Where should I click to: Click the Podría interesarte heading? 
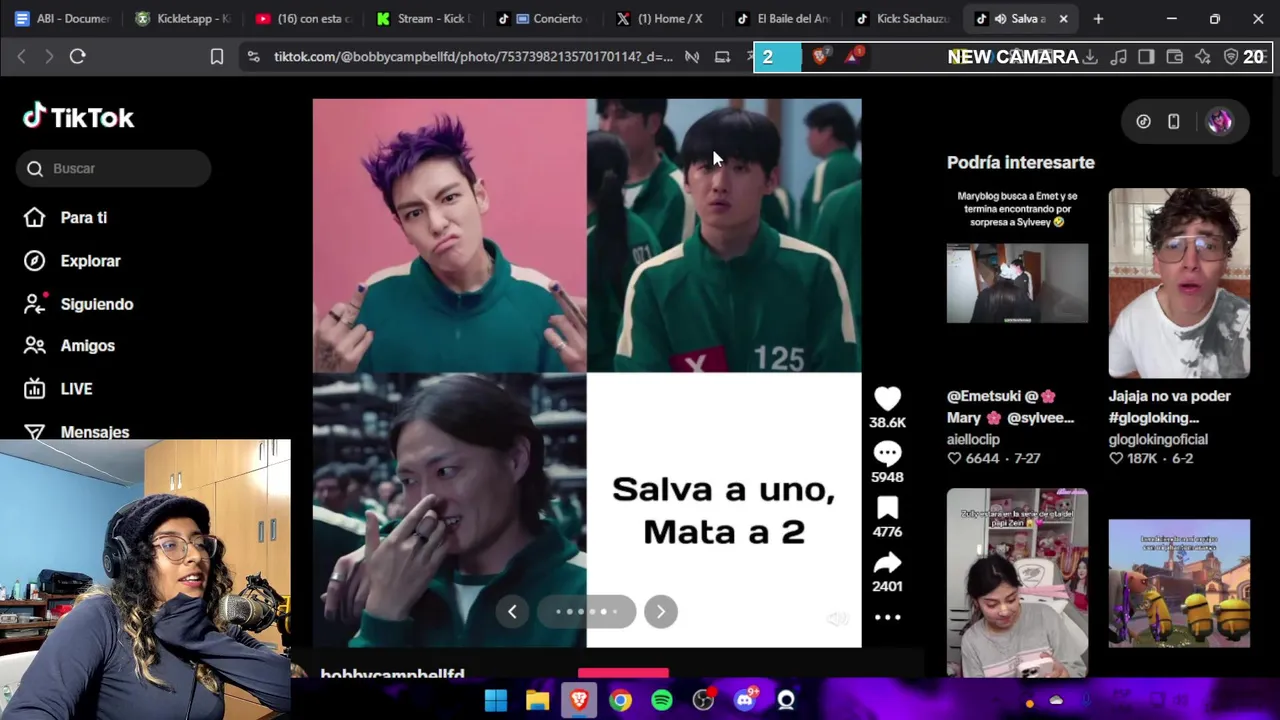click(x=1021, y=162)
